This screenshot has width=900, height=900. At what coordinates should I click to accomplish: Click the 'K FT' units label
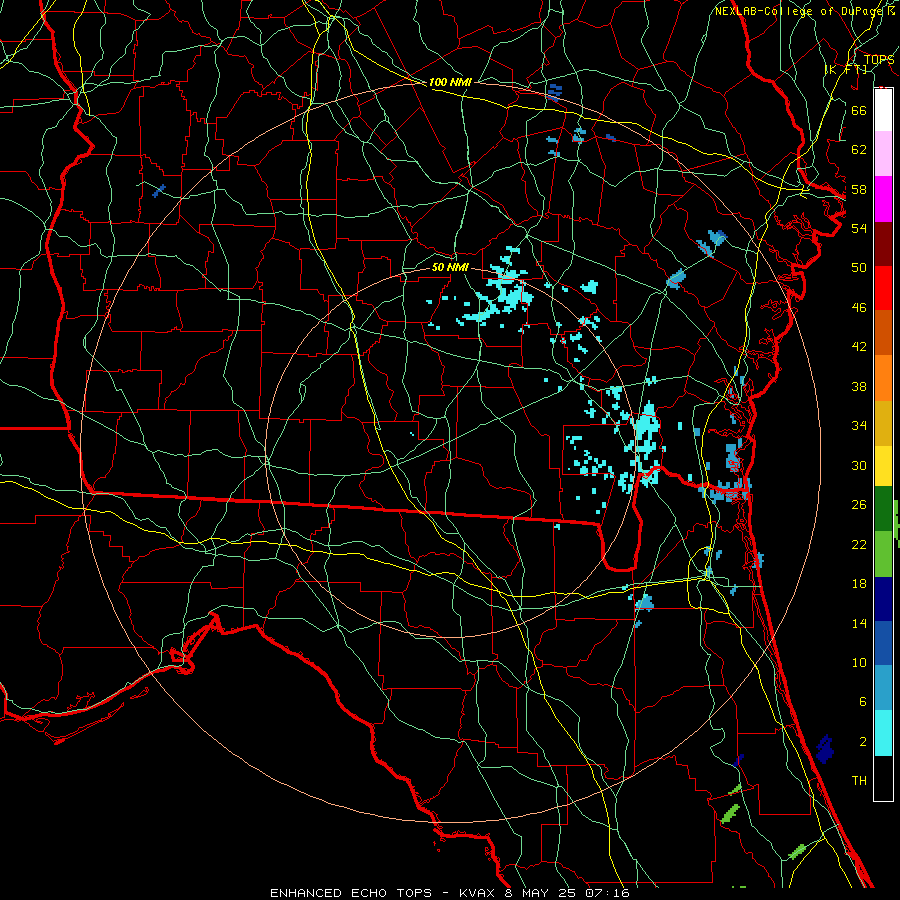click(x=845, y=69)
